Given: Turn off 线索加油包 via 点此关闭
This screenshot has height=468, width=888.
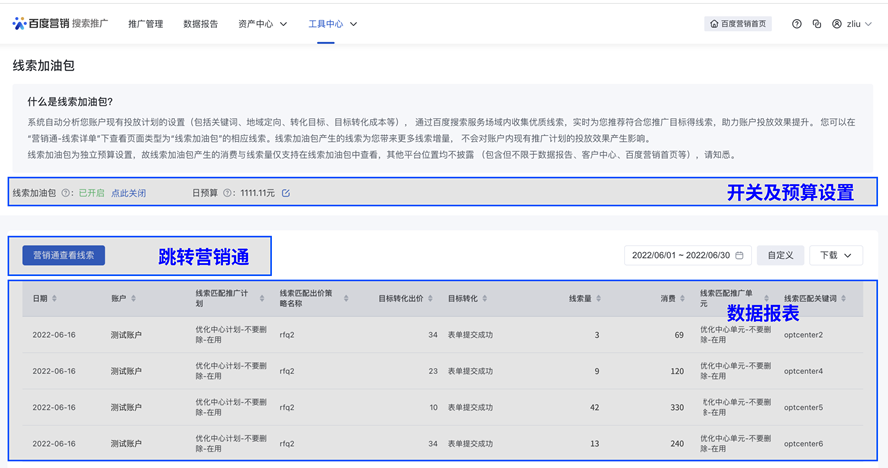Looking at the screenshot, I should click(x=128, y=193).
